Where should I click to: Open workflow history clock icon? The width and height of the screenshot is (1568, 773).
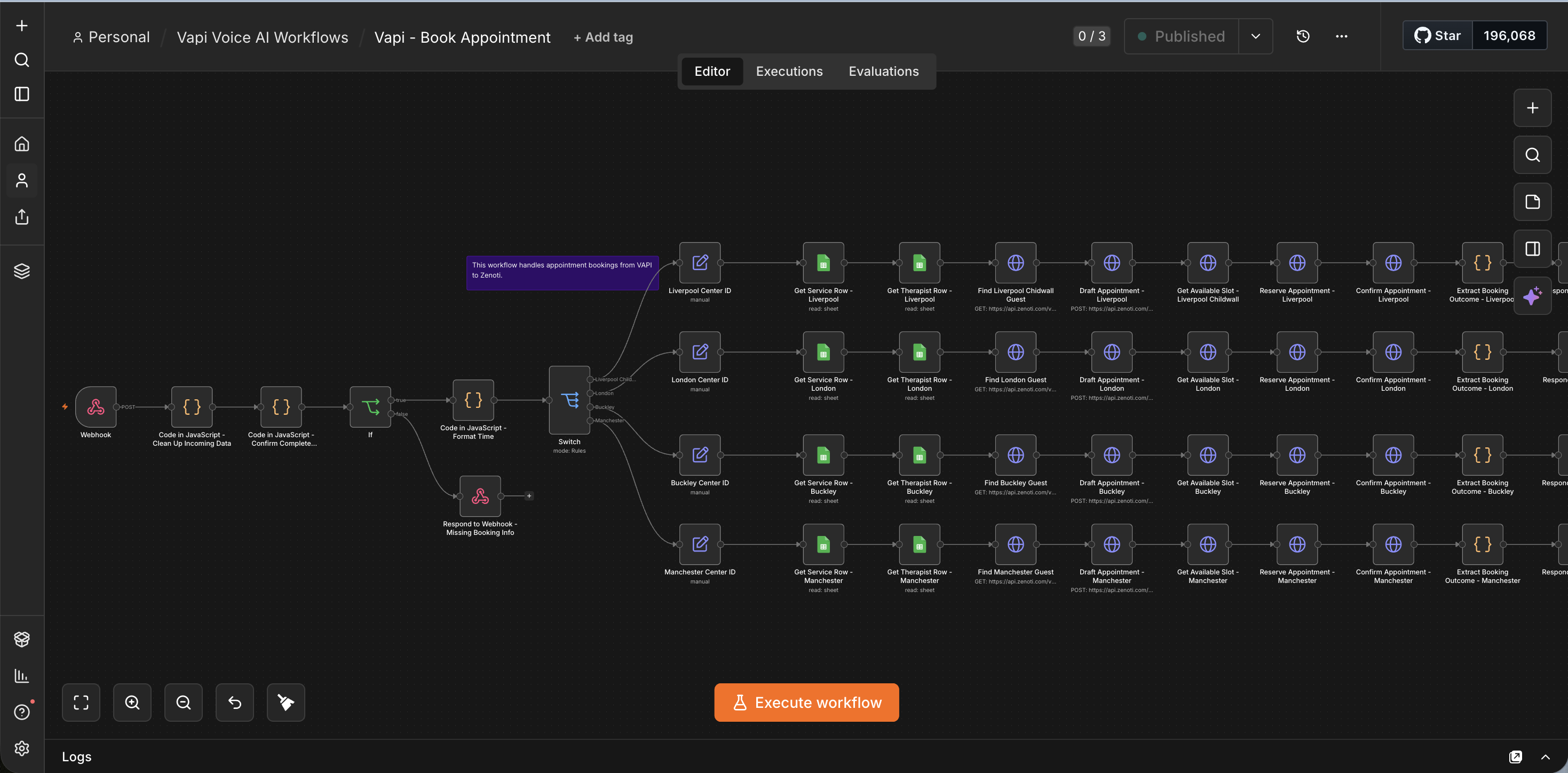coord(1303,36)
